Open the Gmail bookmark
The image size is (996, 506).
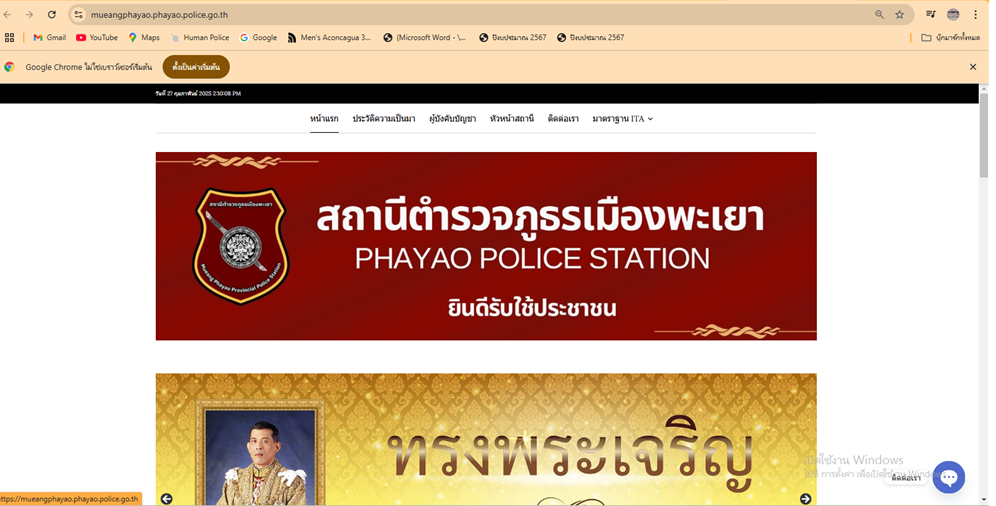50,37
